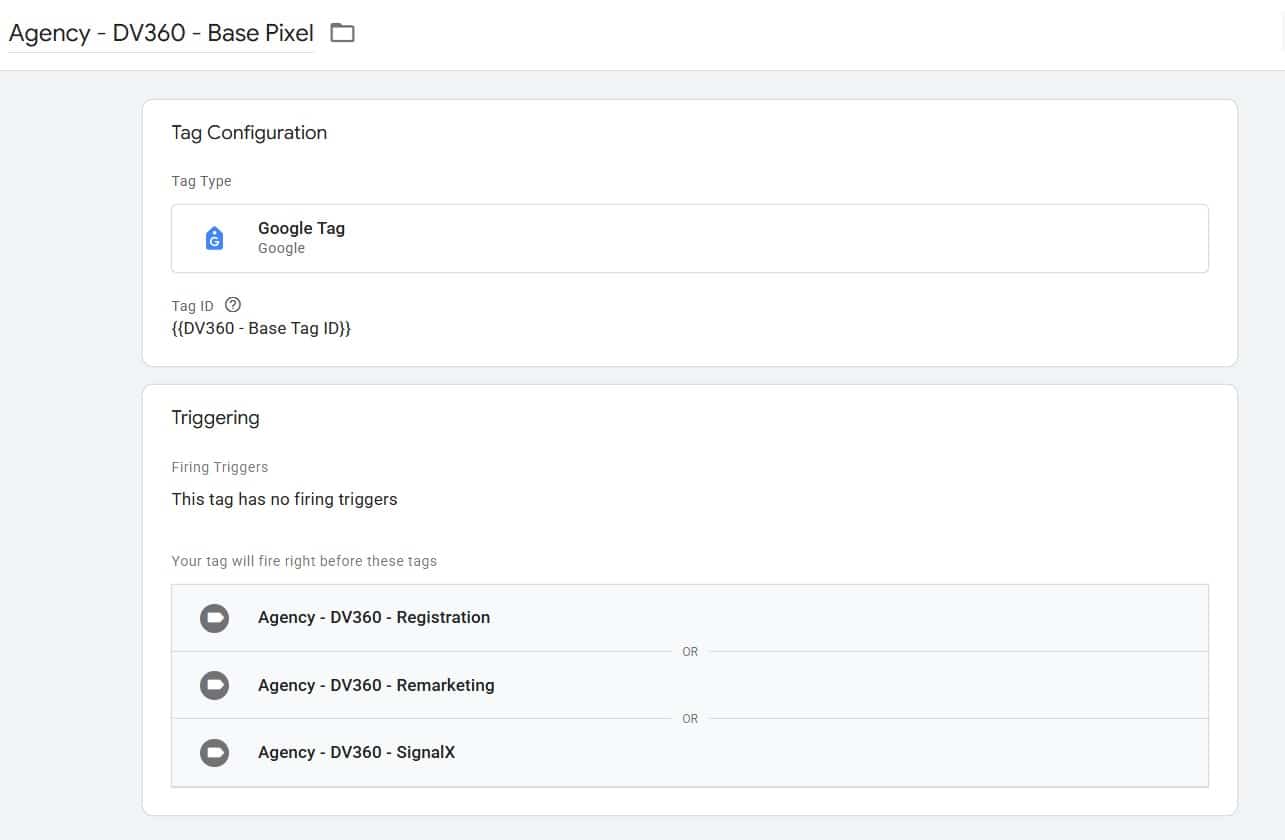Click the Firing Triggers label
Image resolution: width=1285 pixels, height=840 pixels.
click(220, 467)
